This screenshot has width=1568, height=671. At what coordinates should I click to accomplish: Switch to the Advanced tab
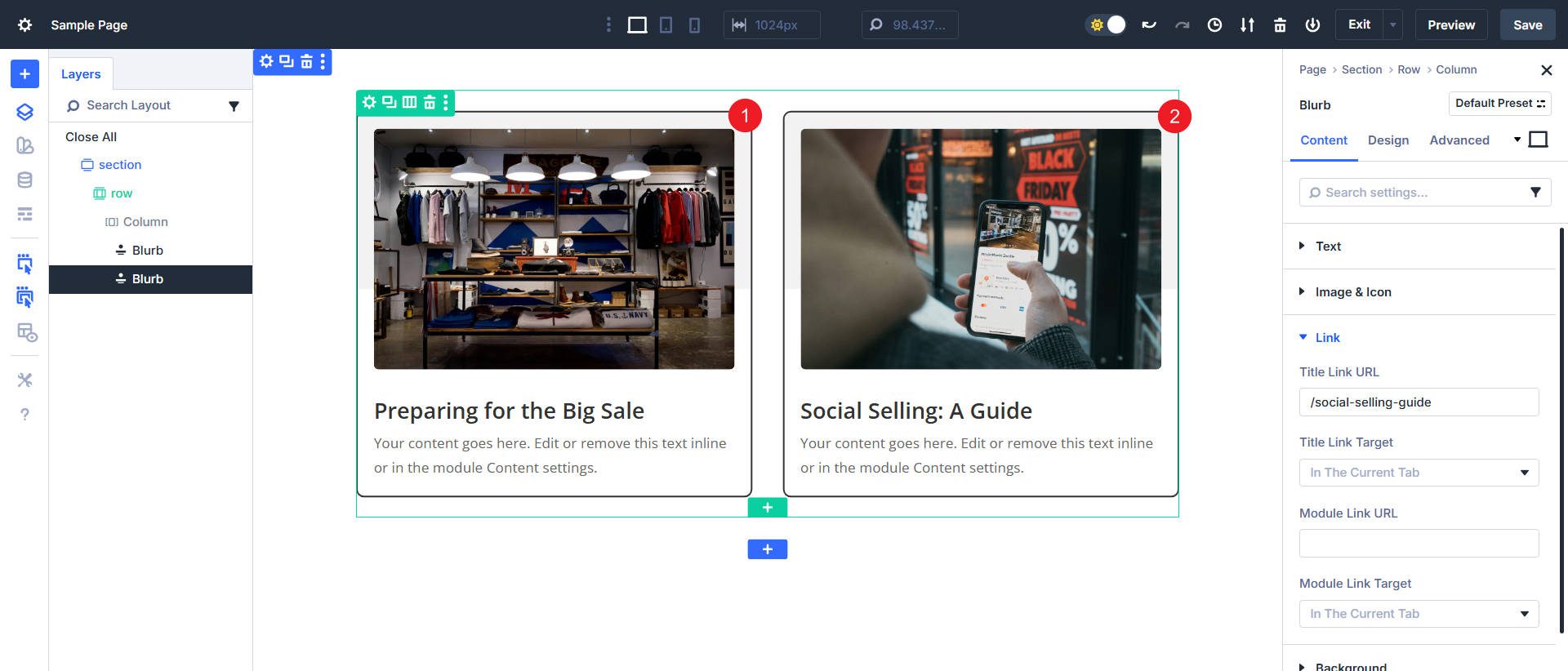[1459, 140]
